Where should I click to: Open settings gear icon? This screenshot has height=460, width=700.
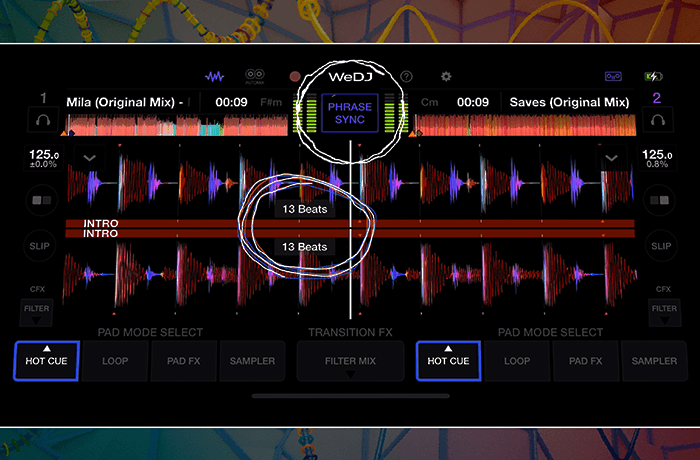click(446, 77)
